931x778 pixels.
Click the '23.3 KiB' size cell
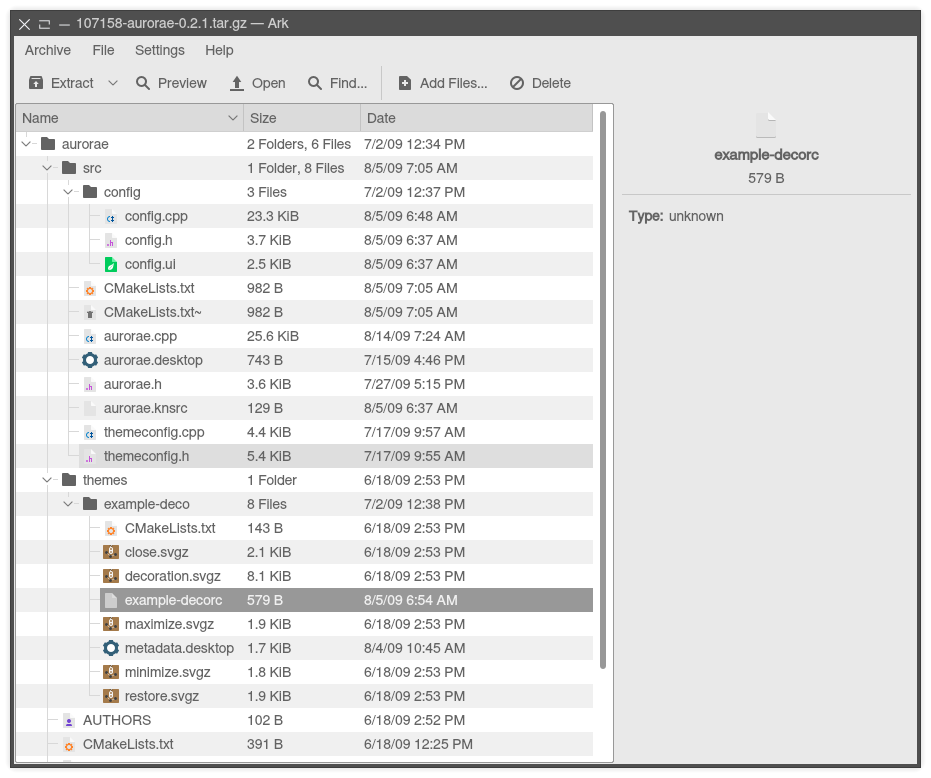pos(273,216)
